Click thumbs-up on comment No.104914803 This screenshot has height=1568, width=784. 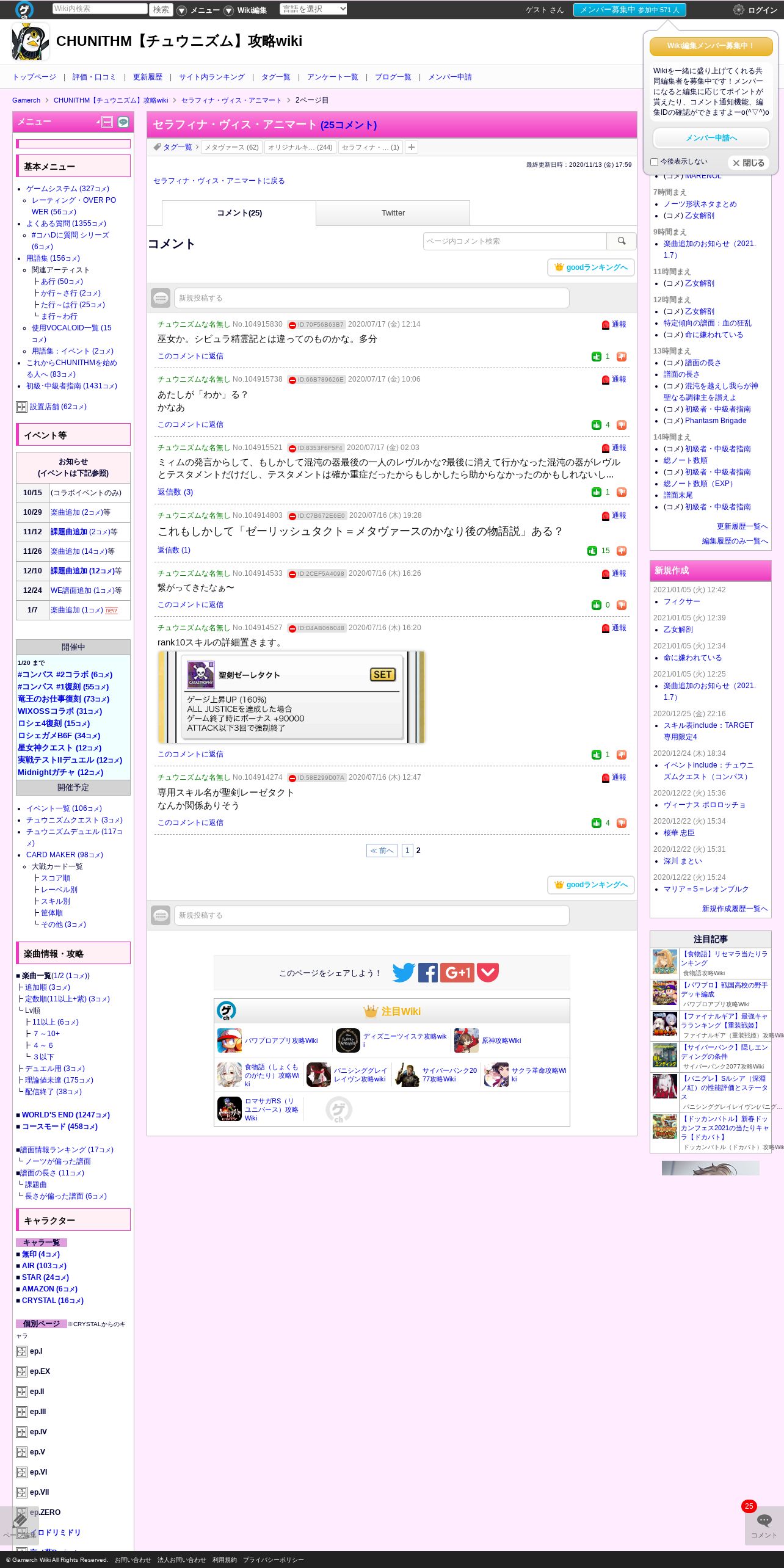click(x=592, y=551)
